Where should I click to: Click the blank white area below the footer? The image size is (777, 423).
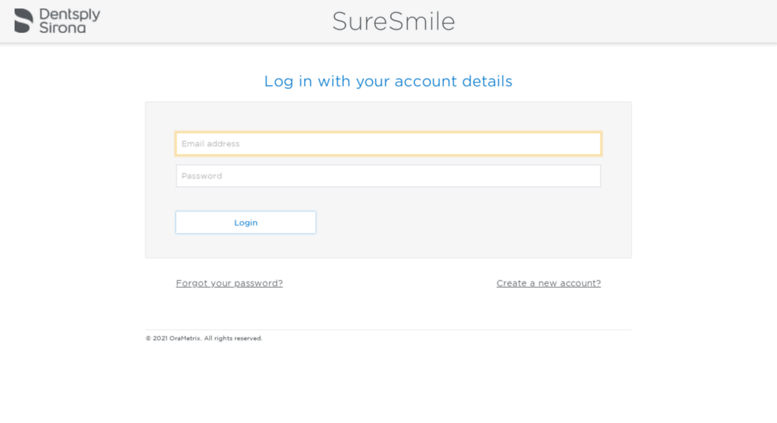pyautogui.click(x=388, y=385)
